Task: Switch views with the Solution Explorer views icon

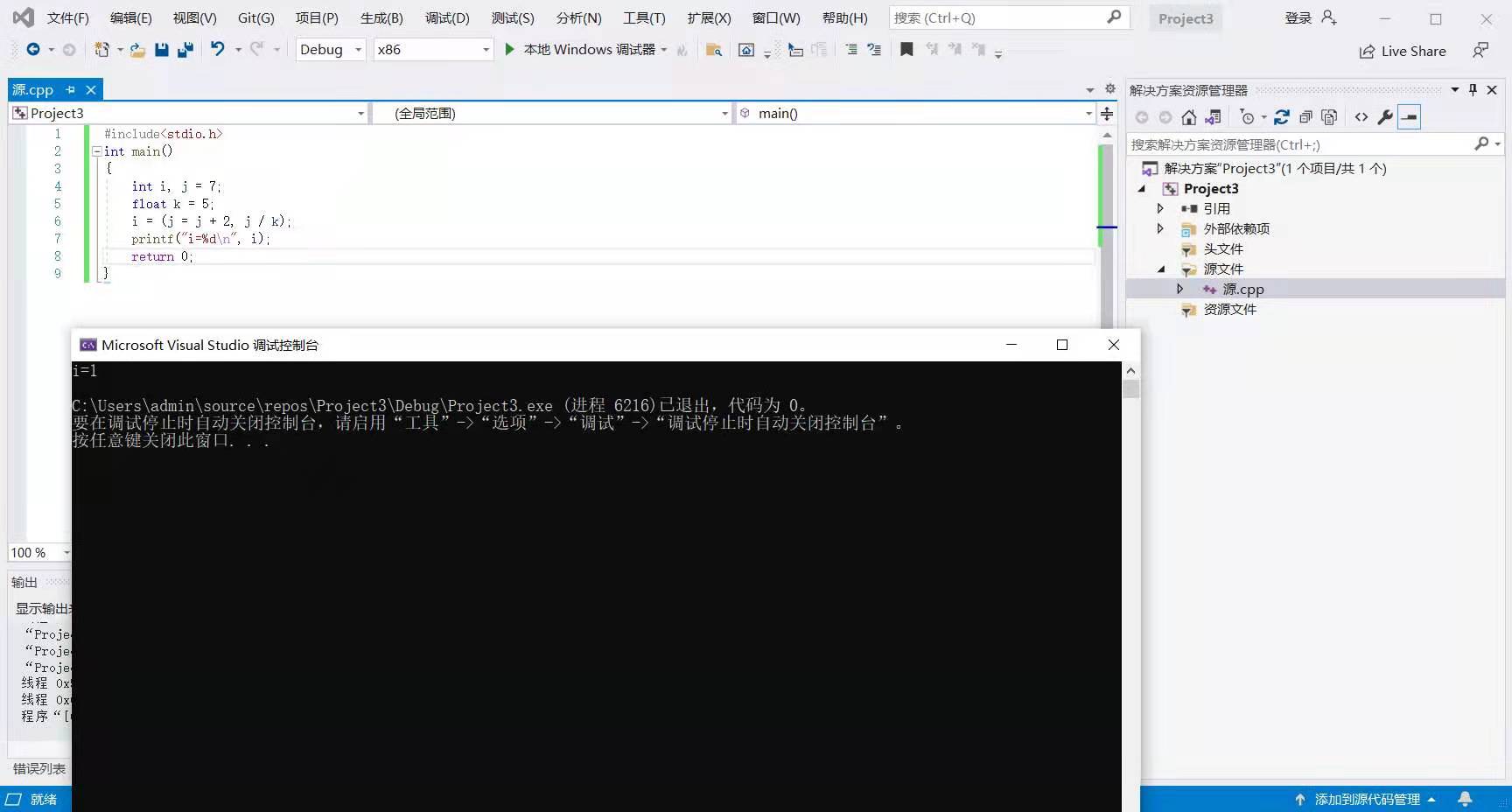Action: [x=1213, y=117]
